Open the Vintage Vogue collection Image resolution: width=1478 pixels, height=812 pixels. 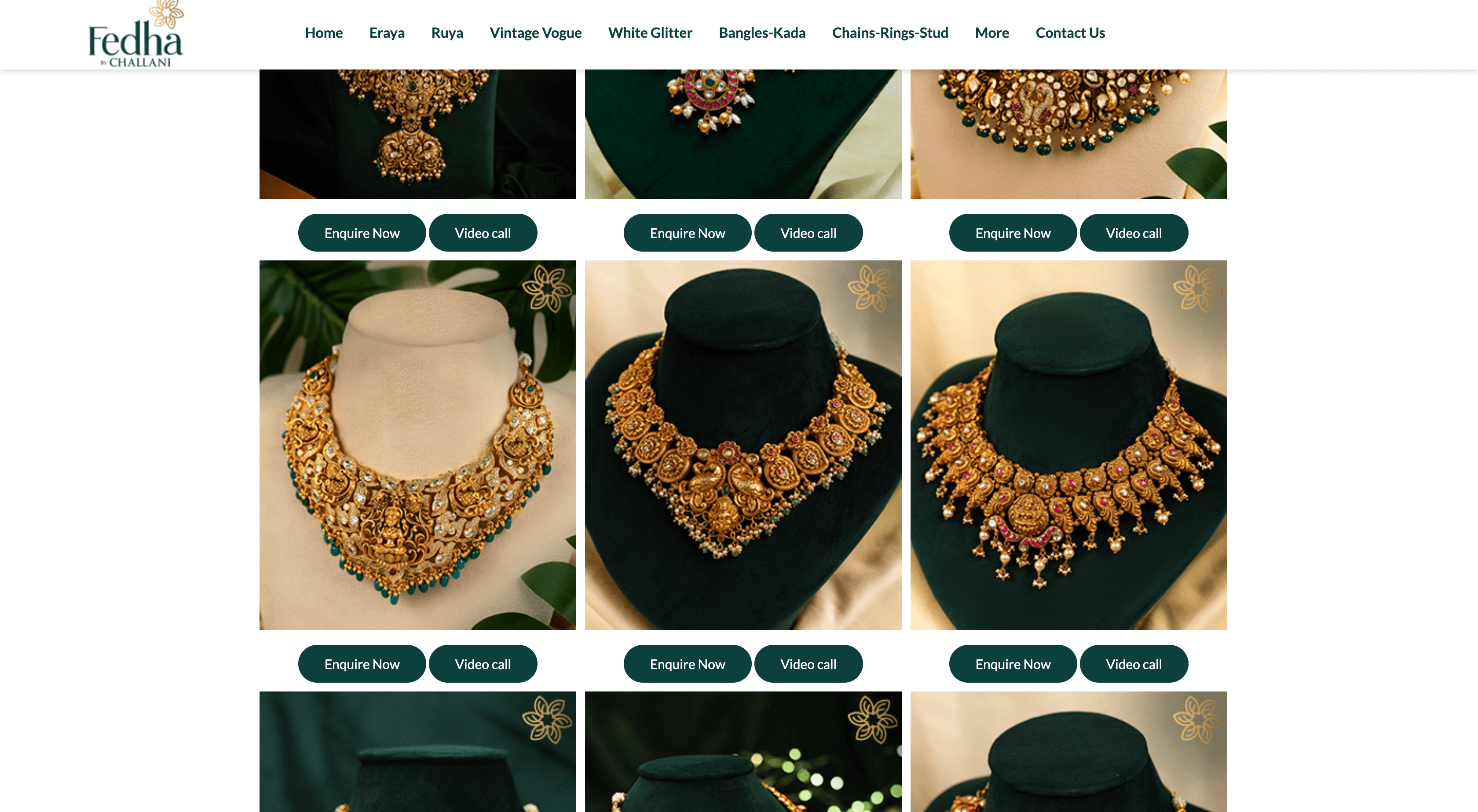535,33
